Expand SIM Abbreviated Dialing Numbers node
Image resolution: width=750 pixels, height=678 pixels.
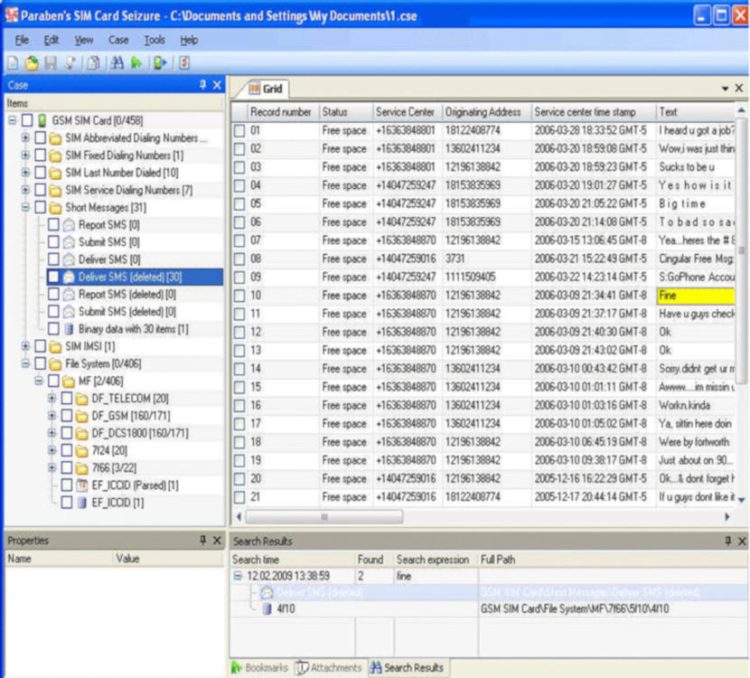25,138
